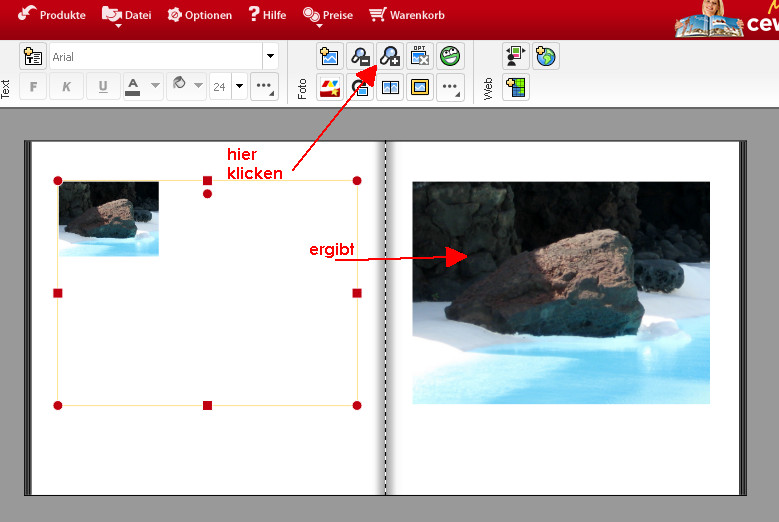Click the green smiley face icon

(x=450, y=57)
